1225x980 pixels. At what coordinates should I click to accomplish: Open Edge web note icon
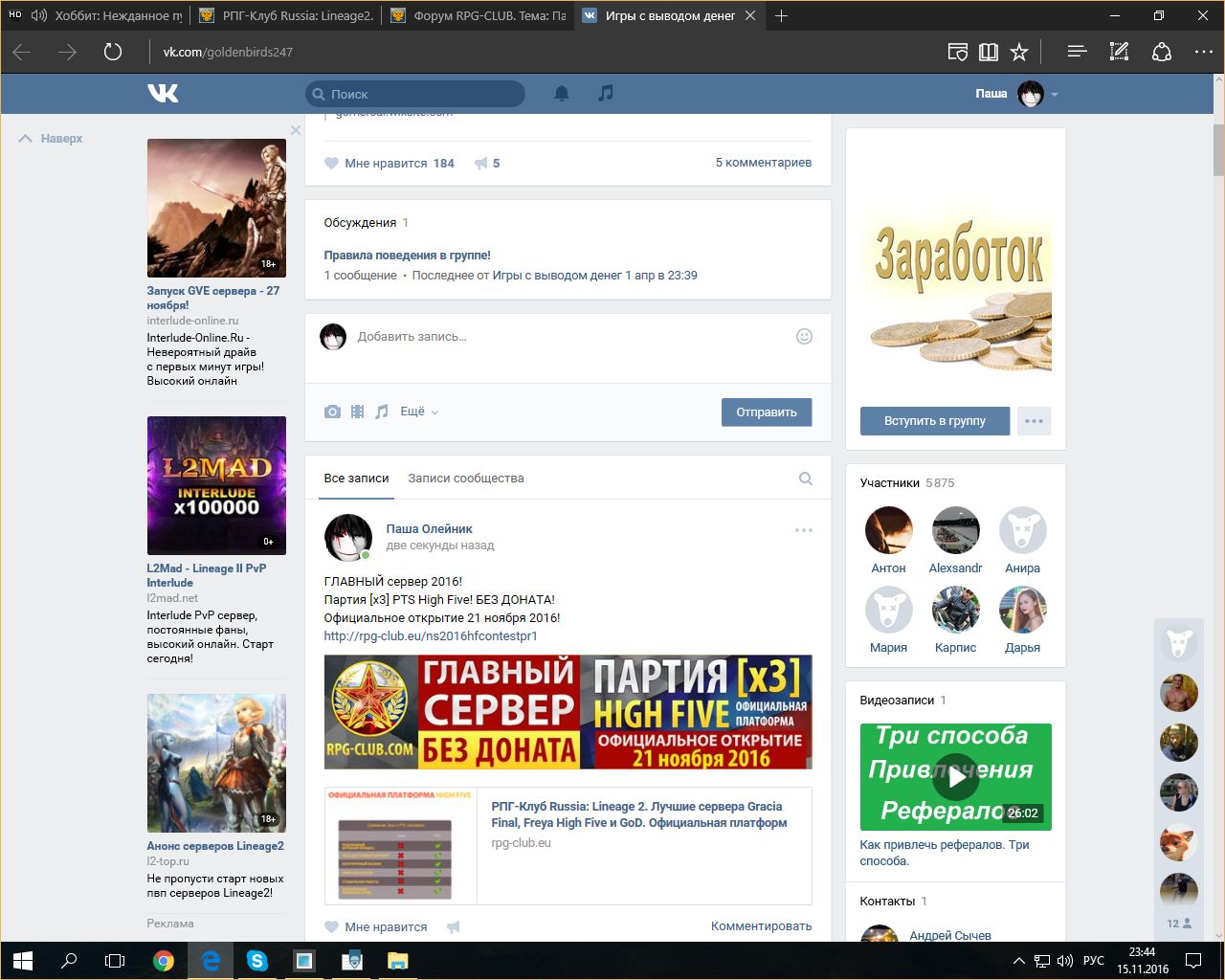click(1119, 52)
